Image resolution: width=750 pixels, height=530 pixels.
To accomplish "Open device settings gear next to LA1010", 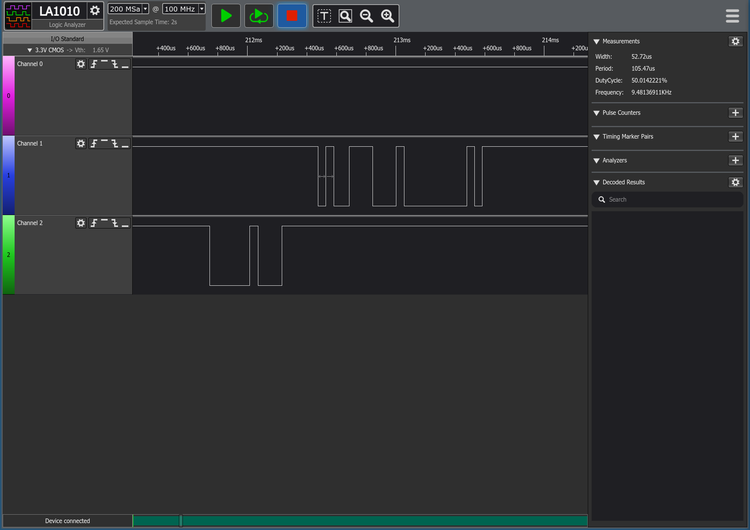I will (95, 11).
